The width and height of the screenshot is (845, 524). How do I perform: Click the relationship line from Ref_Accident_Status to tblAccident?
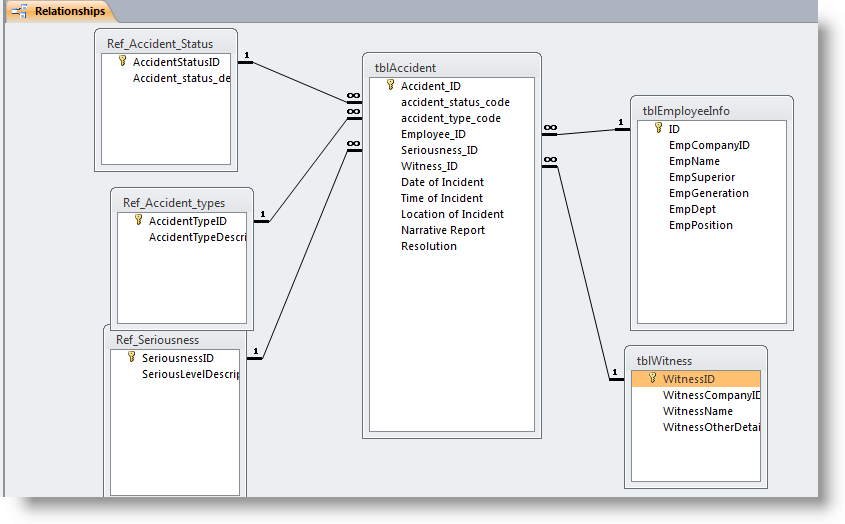point(300,82)
